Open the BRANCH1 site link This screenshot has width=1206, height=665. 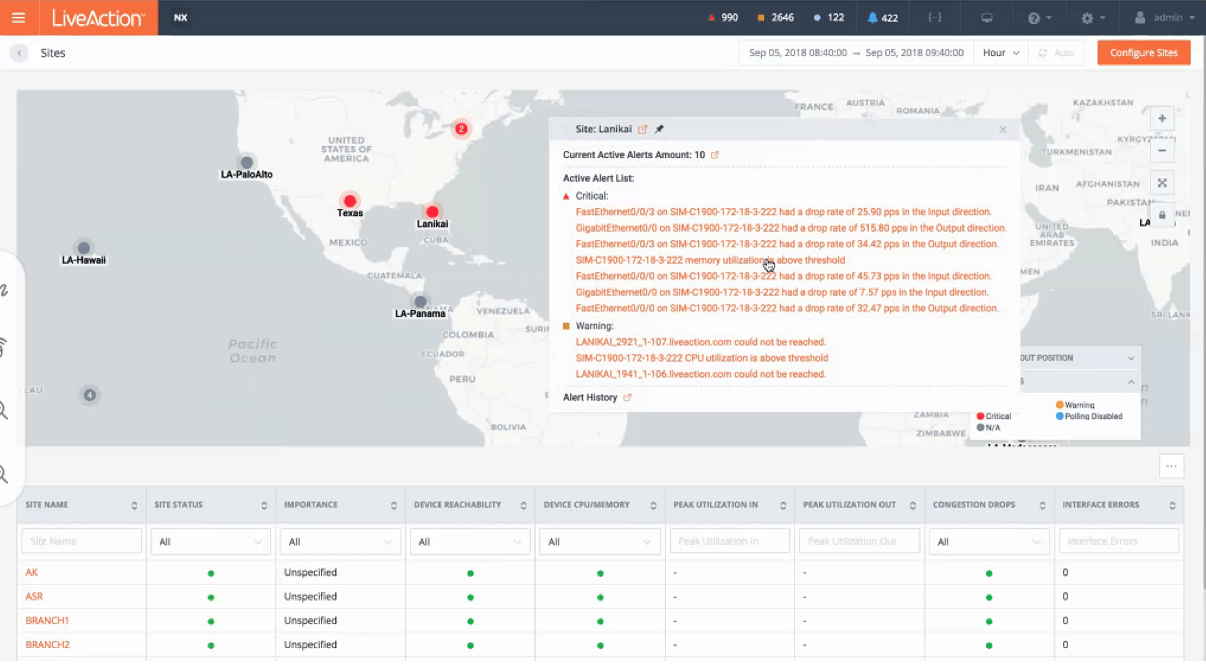[47, 621]
